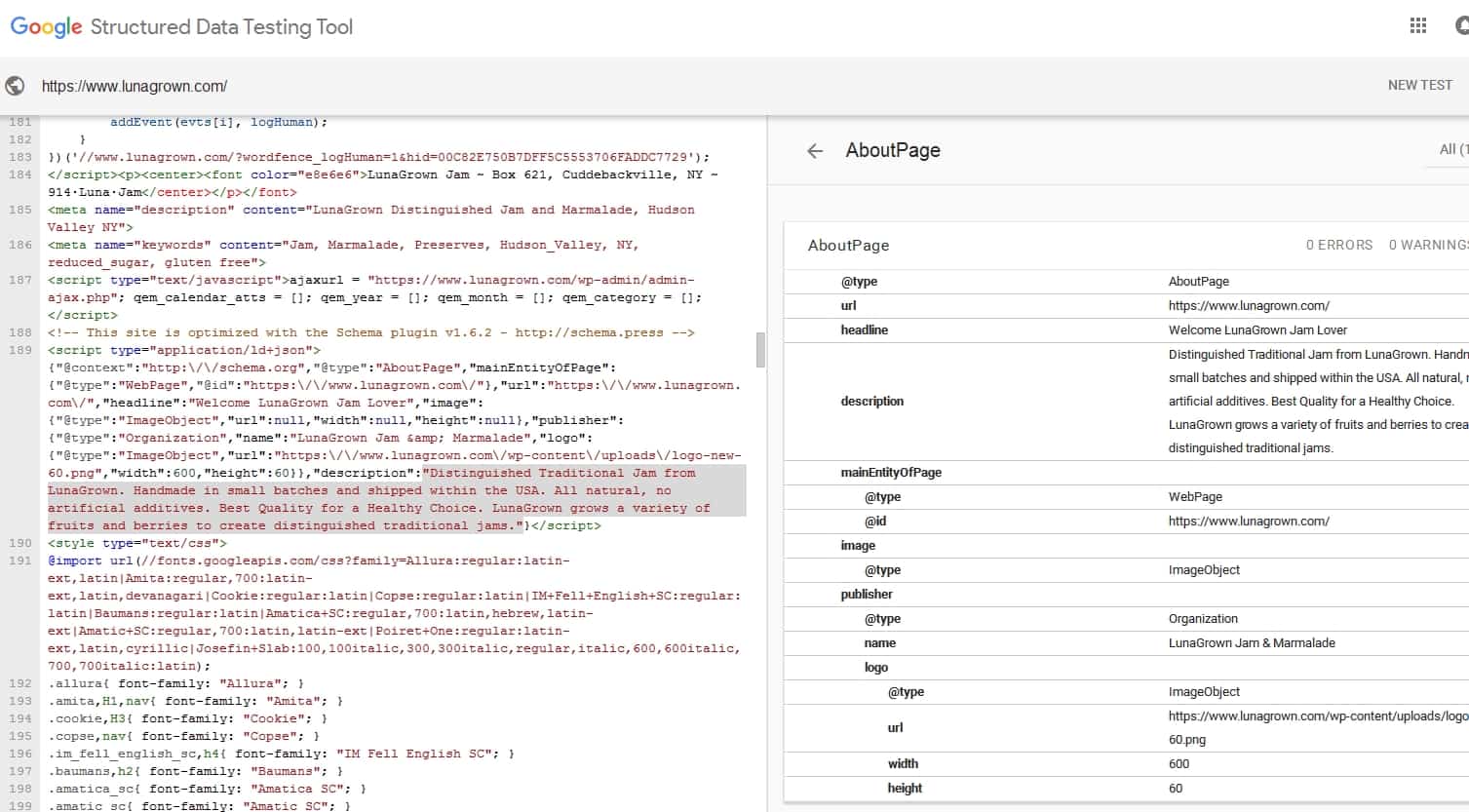Click the lunagrown.com URL field
The image size is (1469, 812).
tap(135, 86)
